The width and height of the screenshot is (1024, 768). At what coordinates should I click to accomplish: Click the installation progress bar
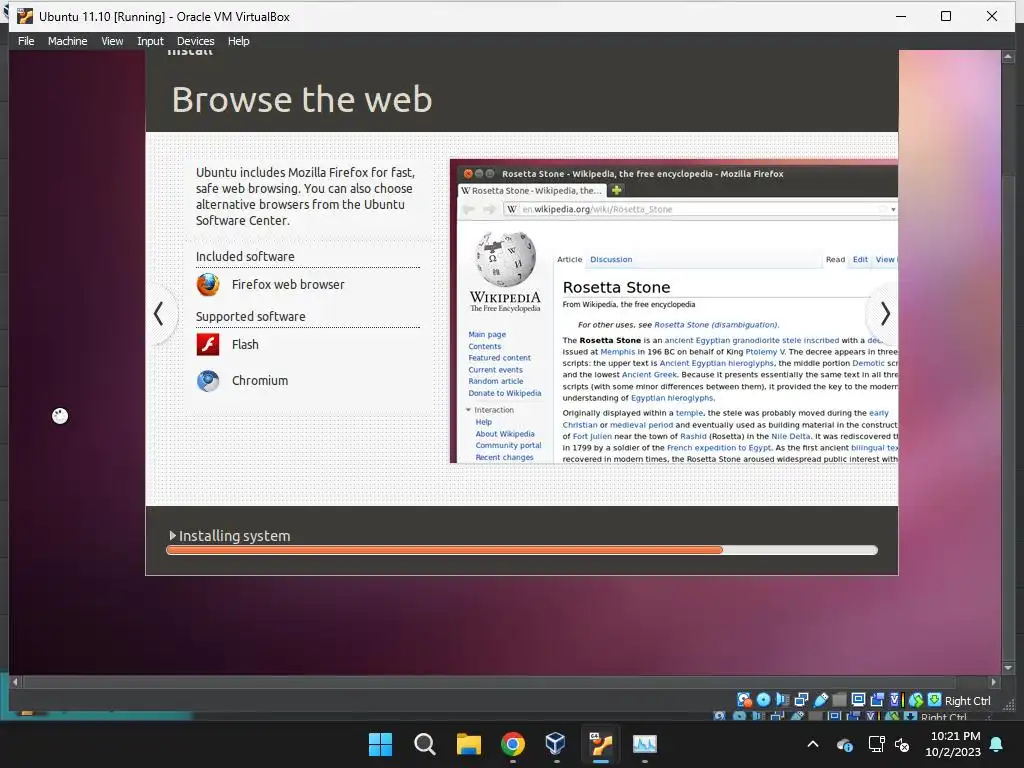click(x=522, y=551)
